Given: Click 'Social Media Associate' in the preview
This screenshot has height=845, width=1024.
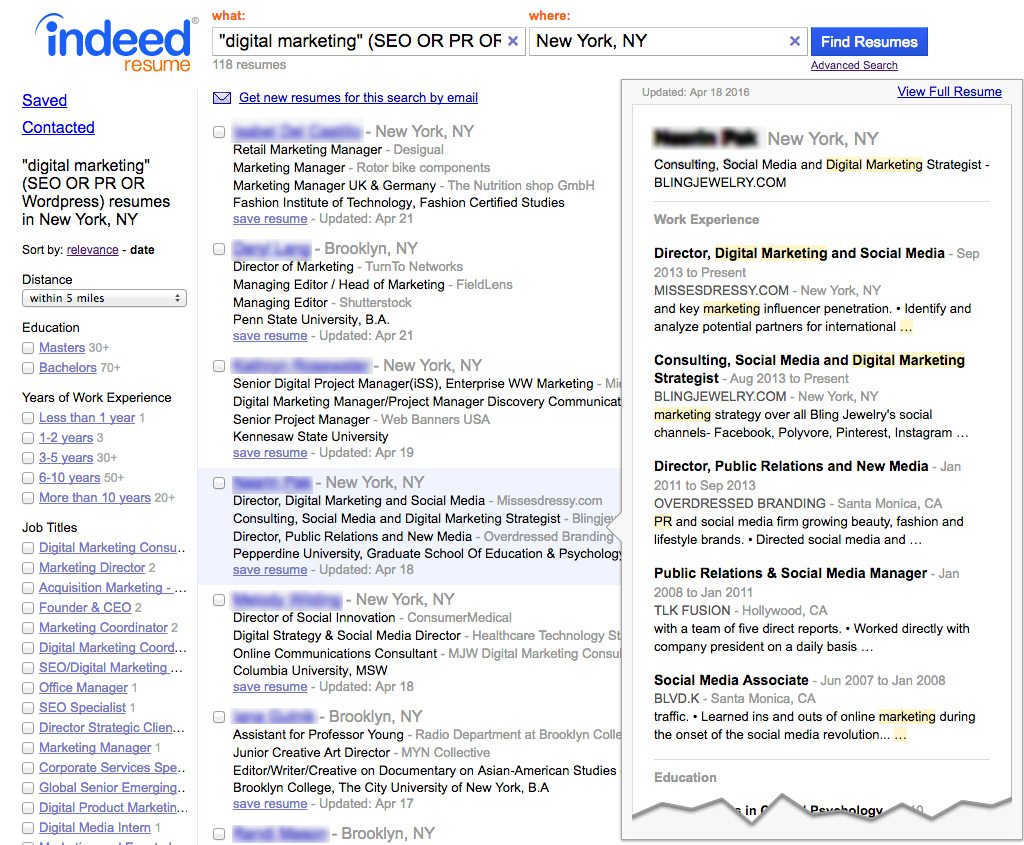Looking at the screenshot, I should [731, 680].
